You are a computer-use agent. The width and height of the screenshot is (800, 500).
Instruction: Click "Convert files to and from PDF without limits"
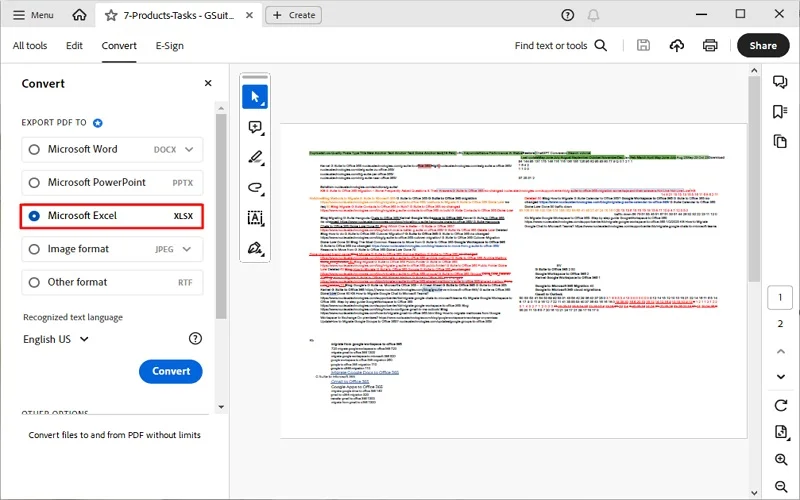[114, 435]
